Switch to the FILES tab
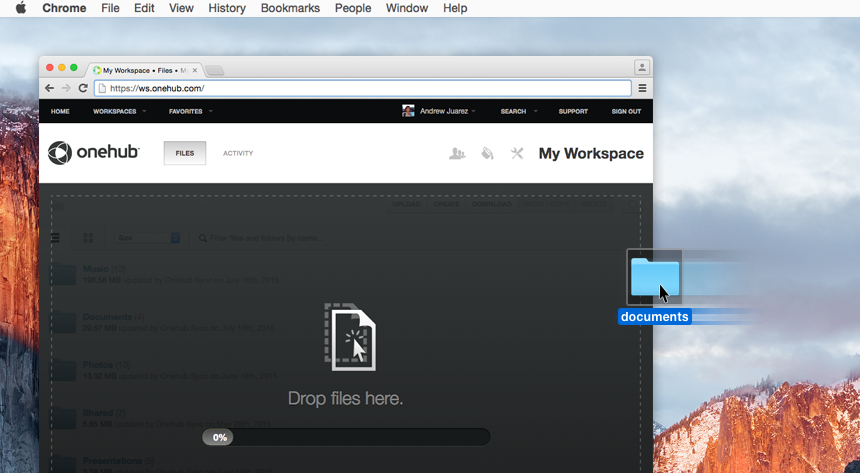860x473 pixels. [185, 153]
